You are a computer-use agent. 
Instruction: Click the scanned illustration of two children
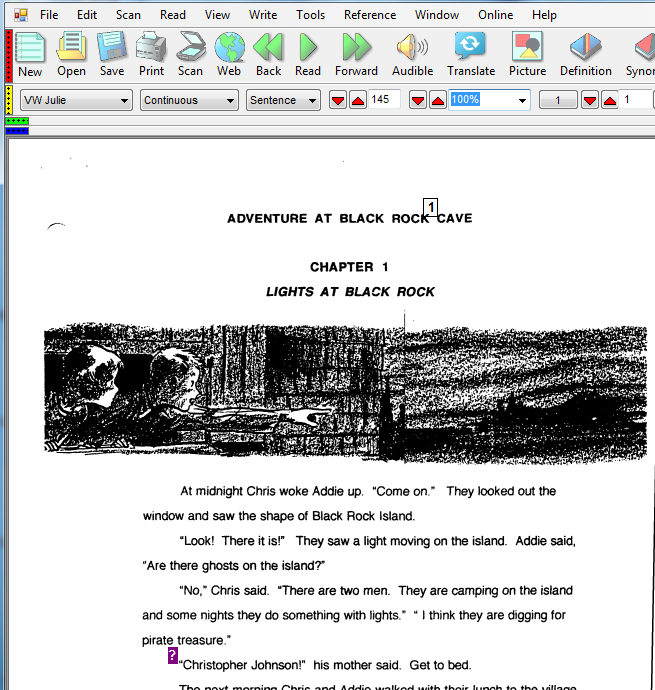pos(346,393)
